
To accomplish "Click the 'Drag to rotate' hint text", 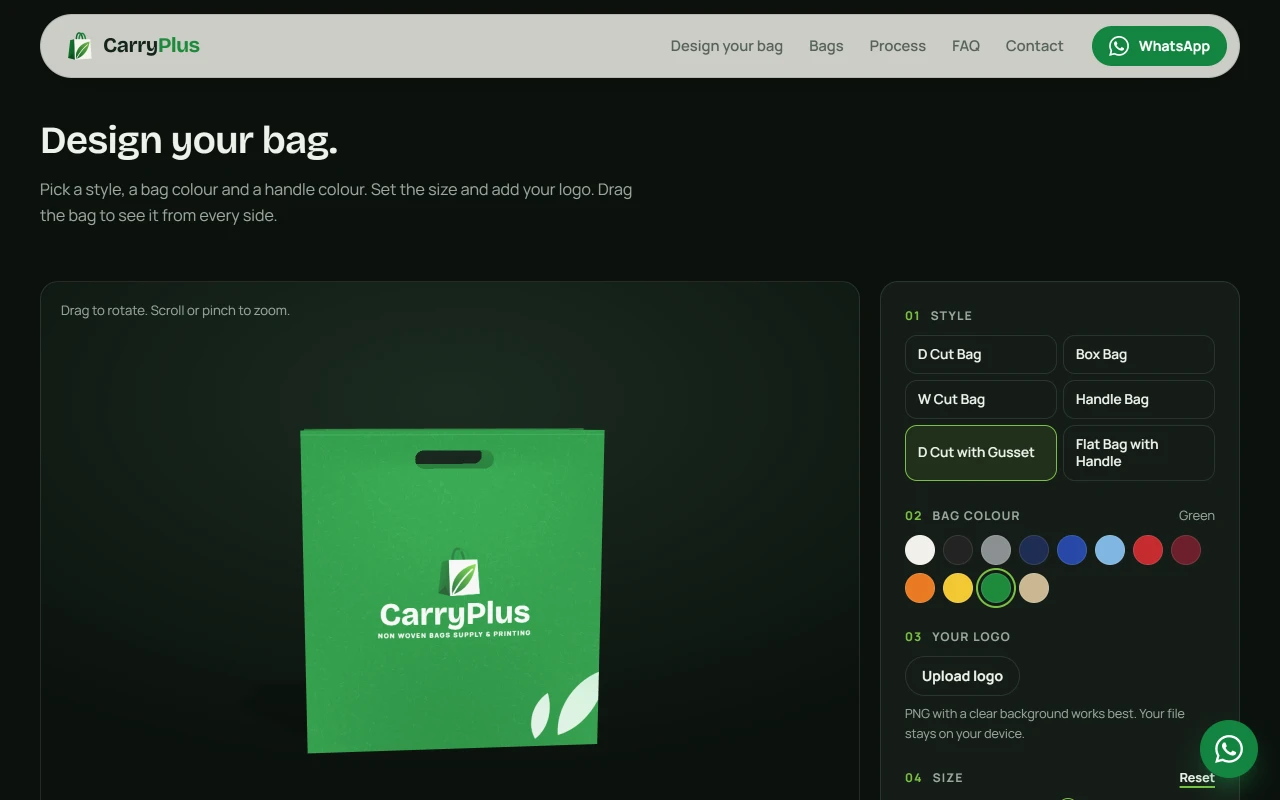I will click(x=175, y=311).
